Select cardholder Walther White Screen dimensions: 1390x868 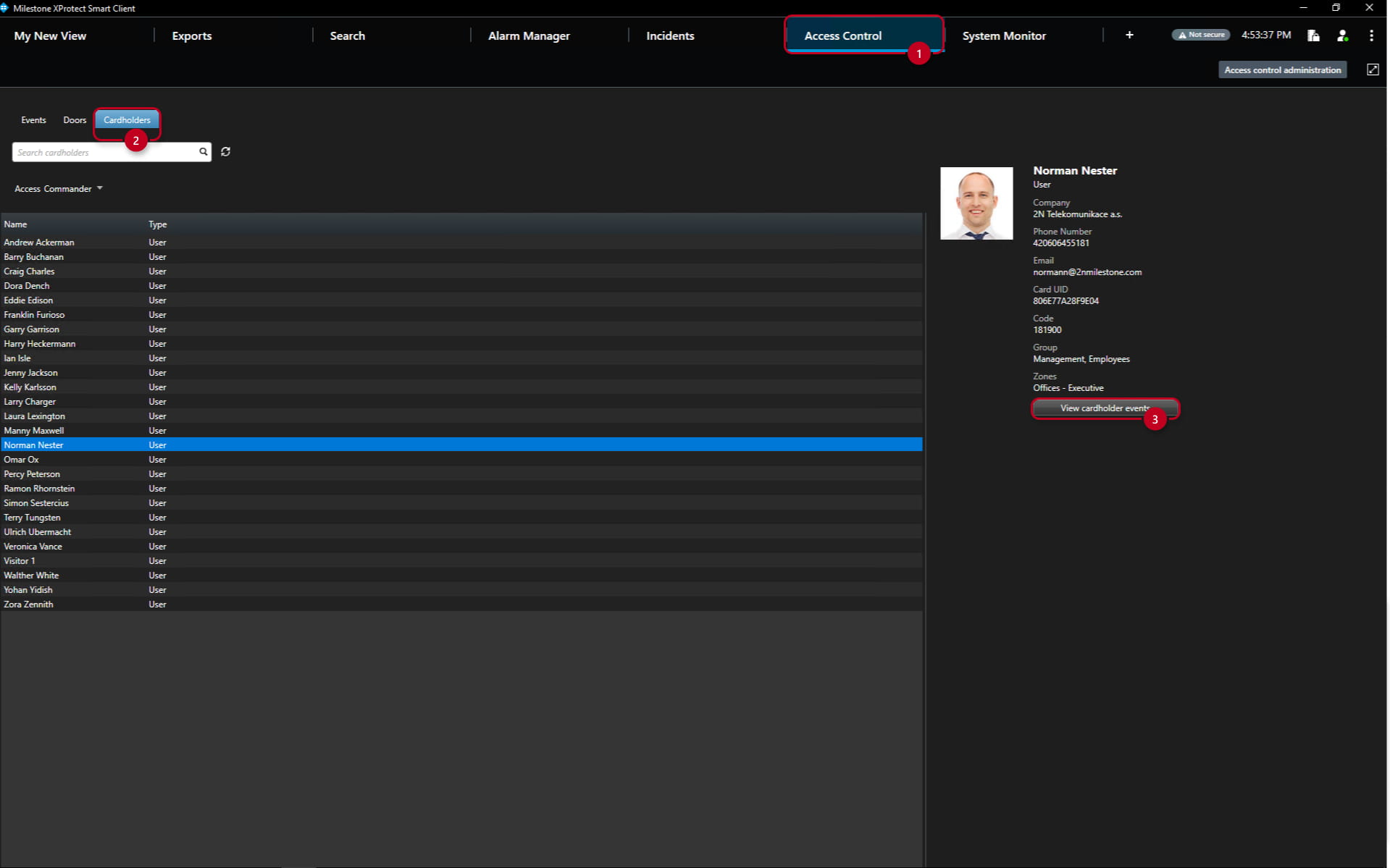[461, 576]
